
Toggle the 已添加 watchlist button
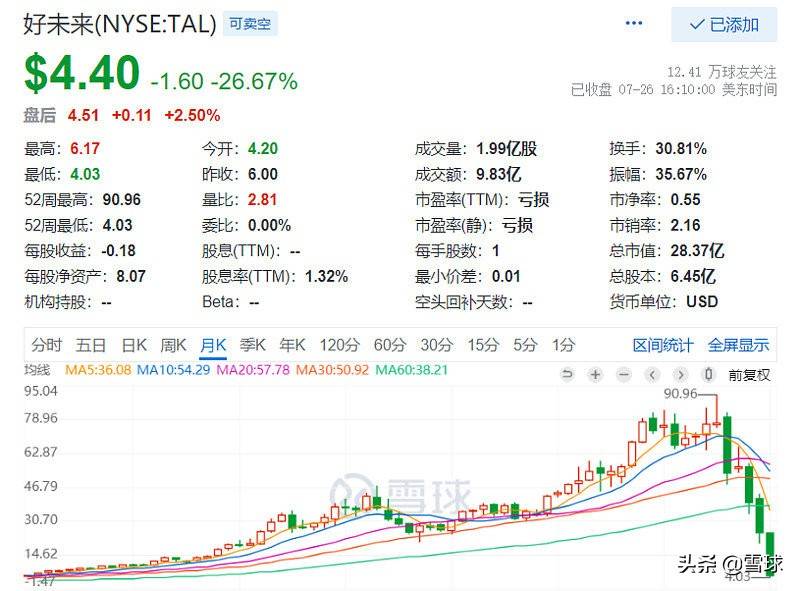[x=724, y=24]
